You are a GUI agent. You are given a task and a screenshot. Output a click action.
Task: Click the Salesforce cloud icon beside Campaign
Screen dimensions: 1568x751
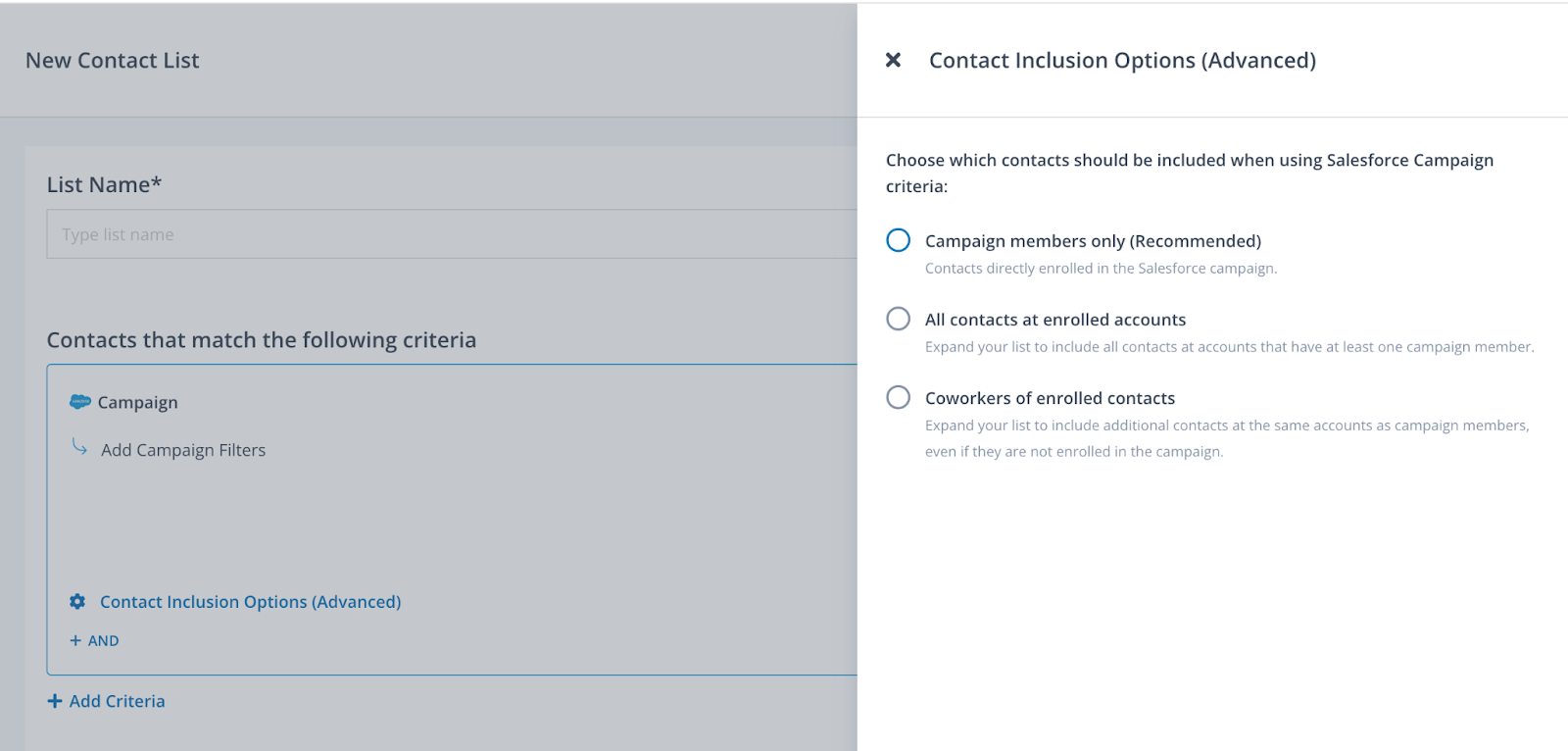(x=80, y=402)
